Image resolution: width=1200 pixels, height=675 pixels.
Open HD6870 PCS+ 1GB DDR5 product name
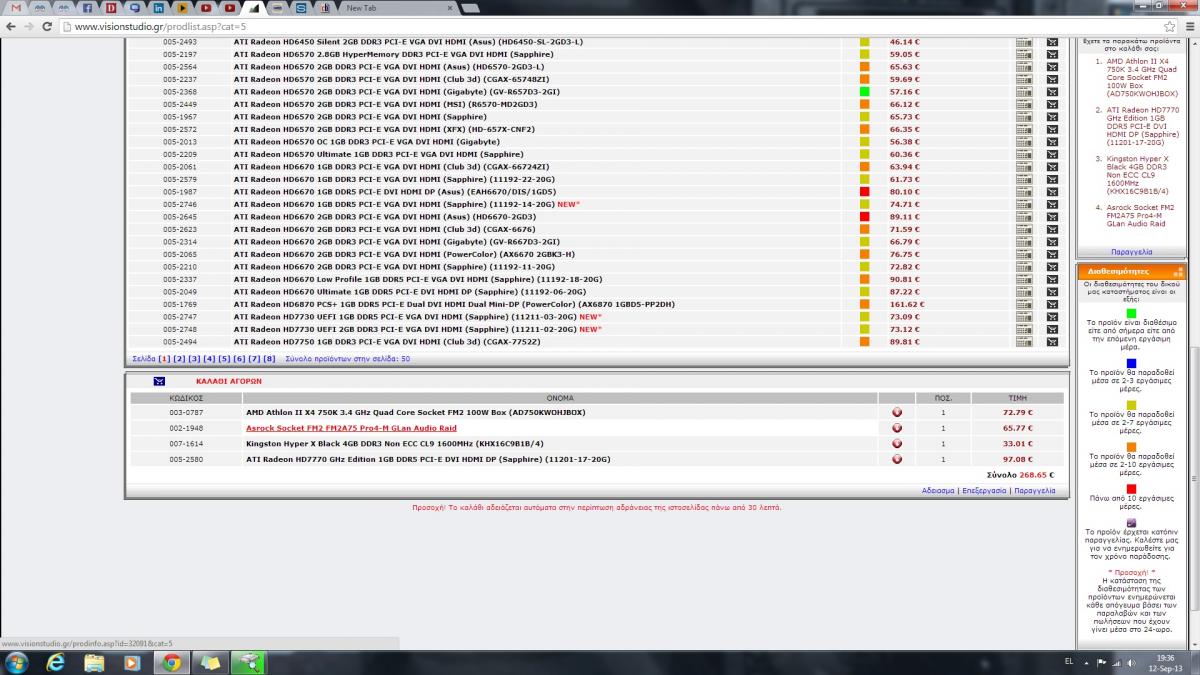point(454,304)
